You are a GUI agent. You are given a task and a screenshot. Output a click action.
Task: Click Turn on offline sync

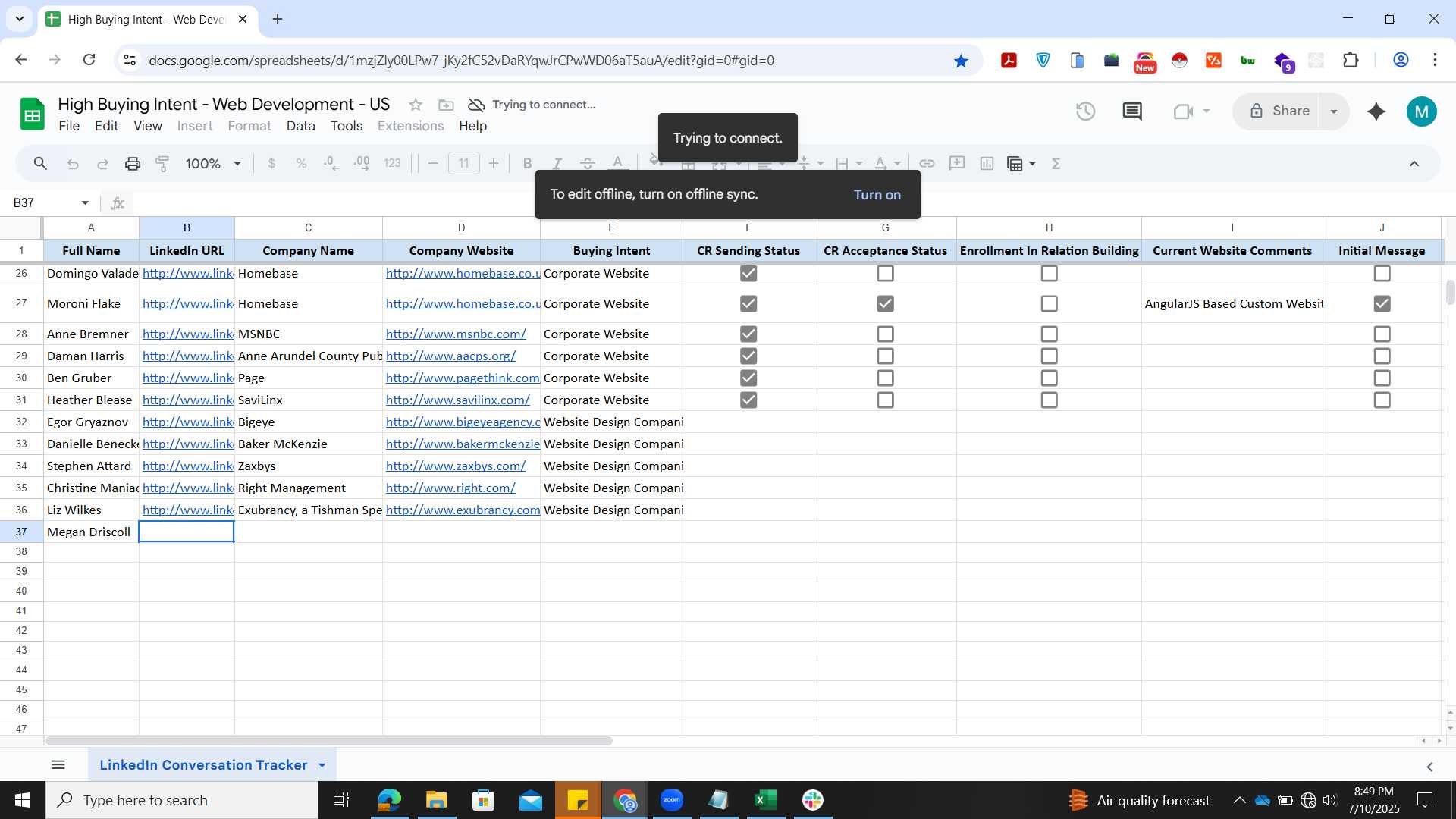(x=877, y=195)
